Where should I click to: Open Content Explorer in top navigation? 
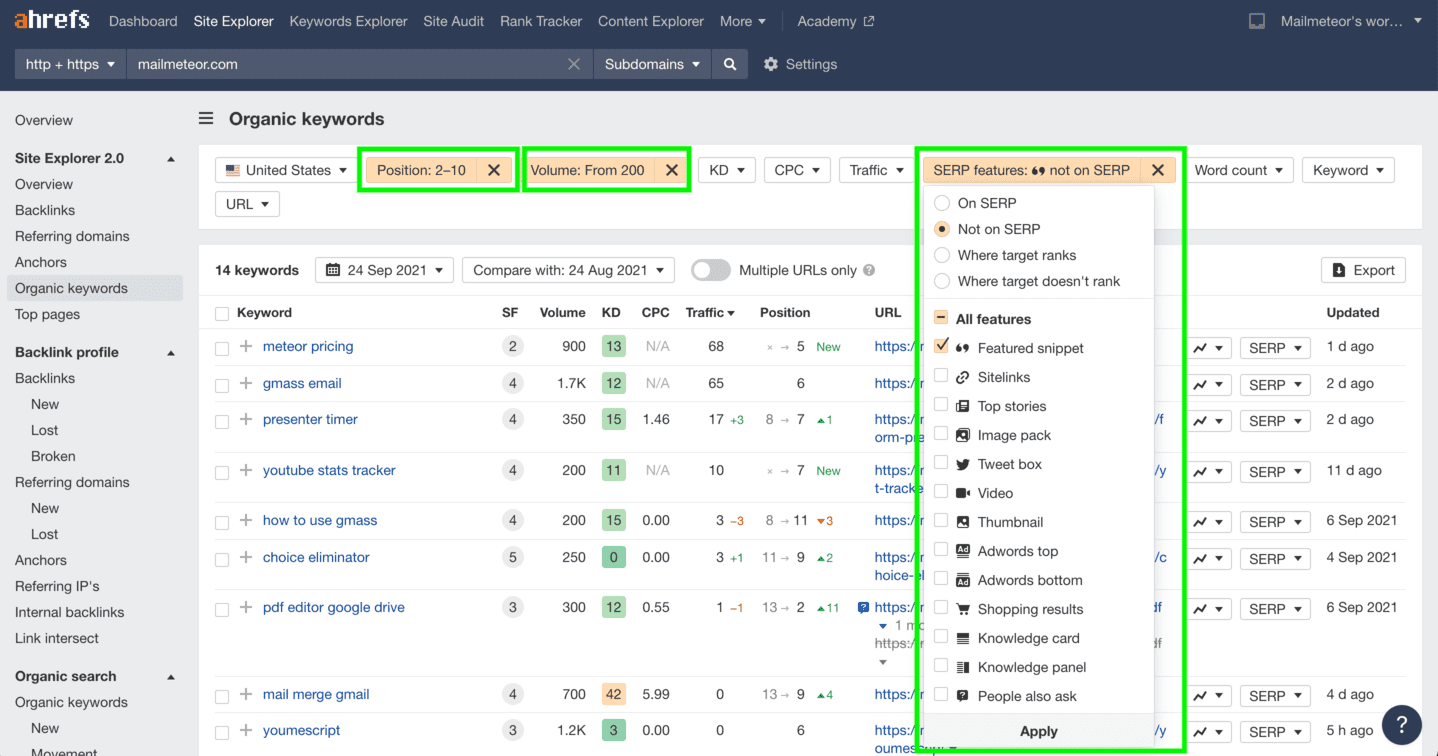pyautogui.click(x=651, y=21)
